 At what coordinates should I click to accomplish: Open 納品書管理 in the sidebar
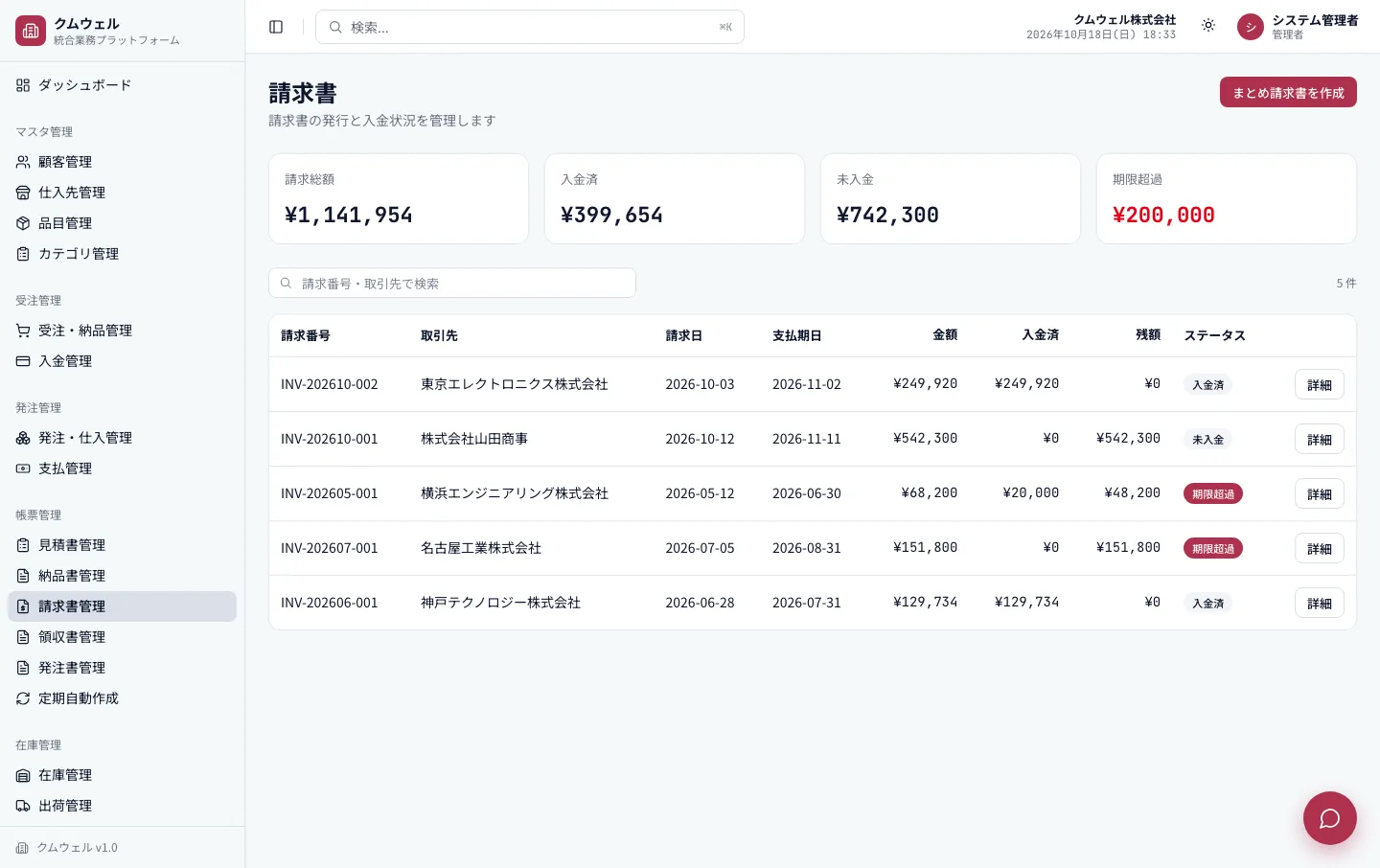[x=122, y=576]
